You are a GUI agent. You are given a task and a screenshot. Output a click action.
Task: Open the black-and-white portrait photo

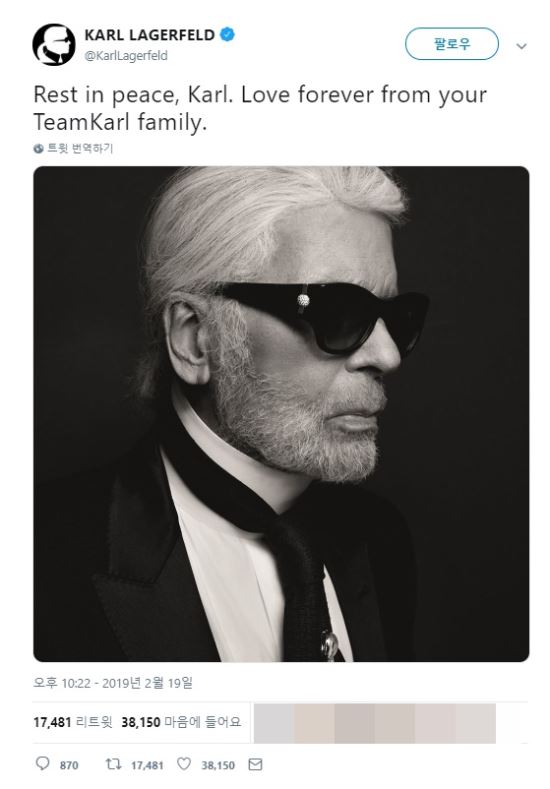coord(281,414)
